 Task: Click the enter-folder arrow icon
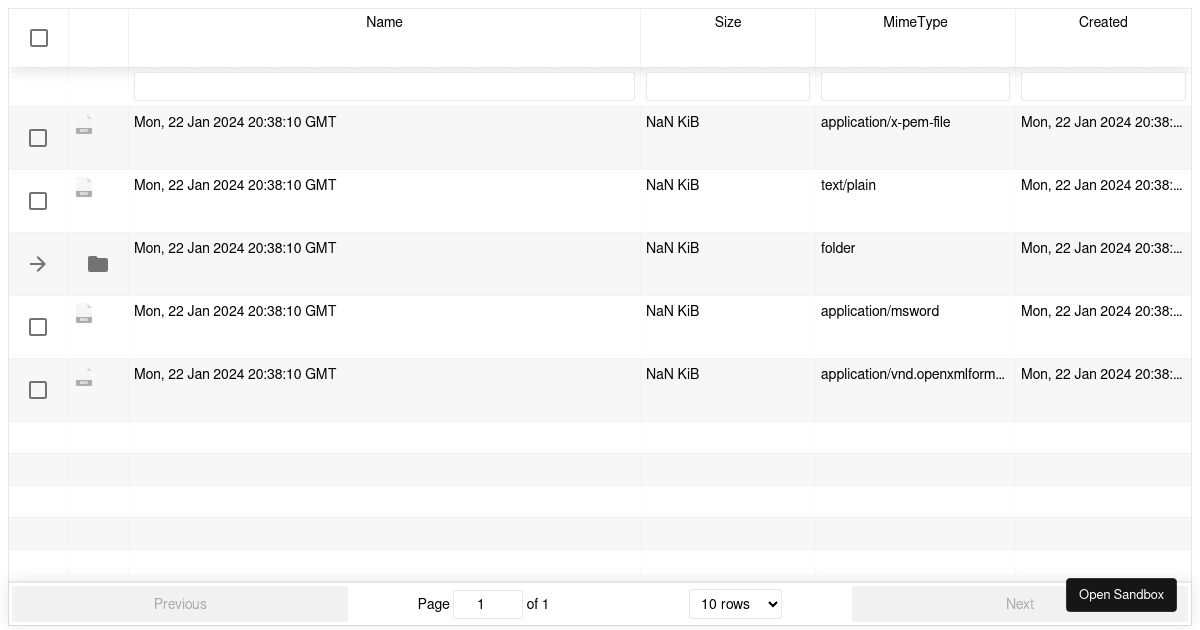tap(38, 264)
